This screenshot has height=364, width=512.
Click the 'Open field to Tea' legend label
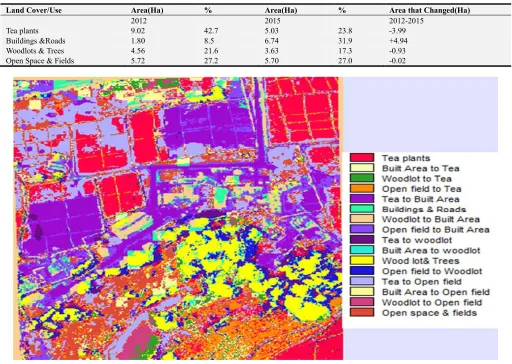pos(422,189)
